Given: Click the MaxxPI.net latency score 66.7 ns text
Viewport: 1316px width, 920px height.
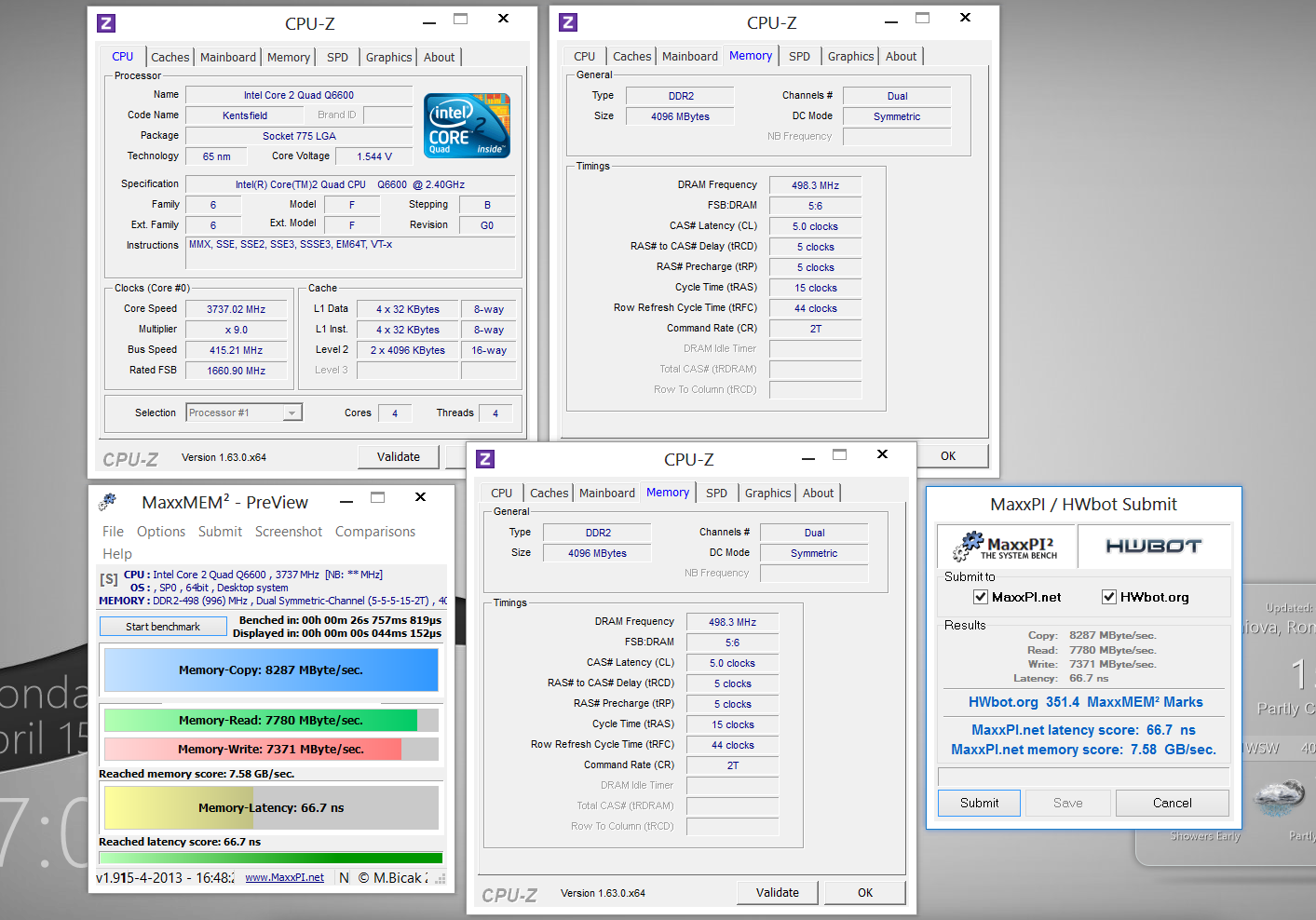Looking at the screenshot, I should [1083, 730].
